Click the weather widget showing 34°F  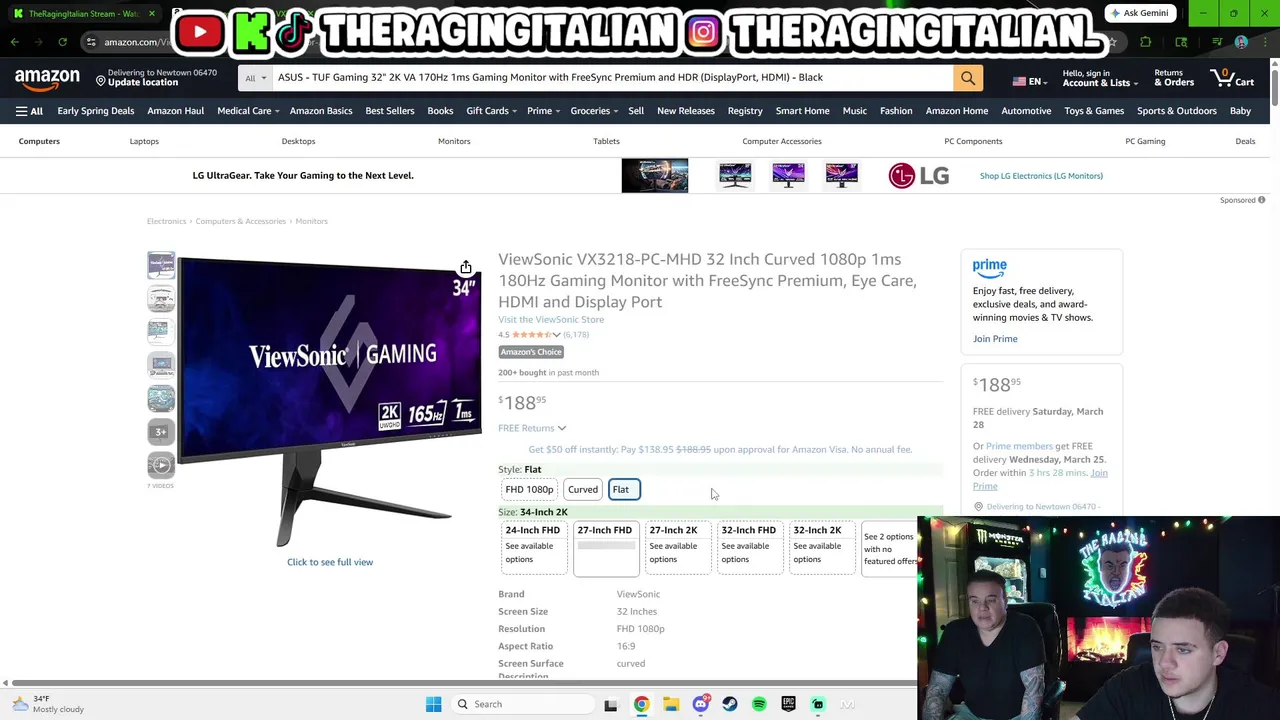pos(47,704)
